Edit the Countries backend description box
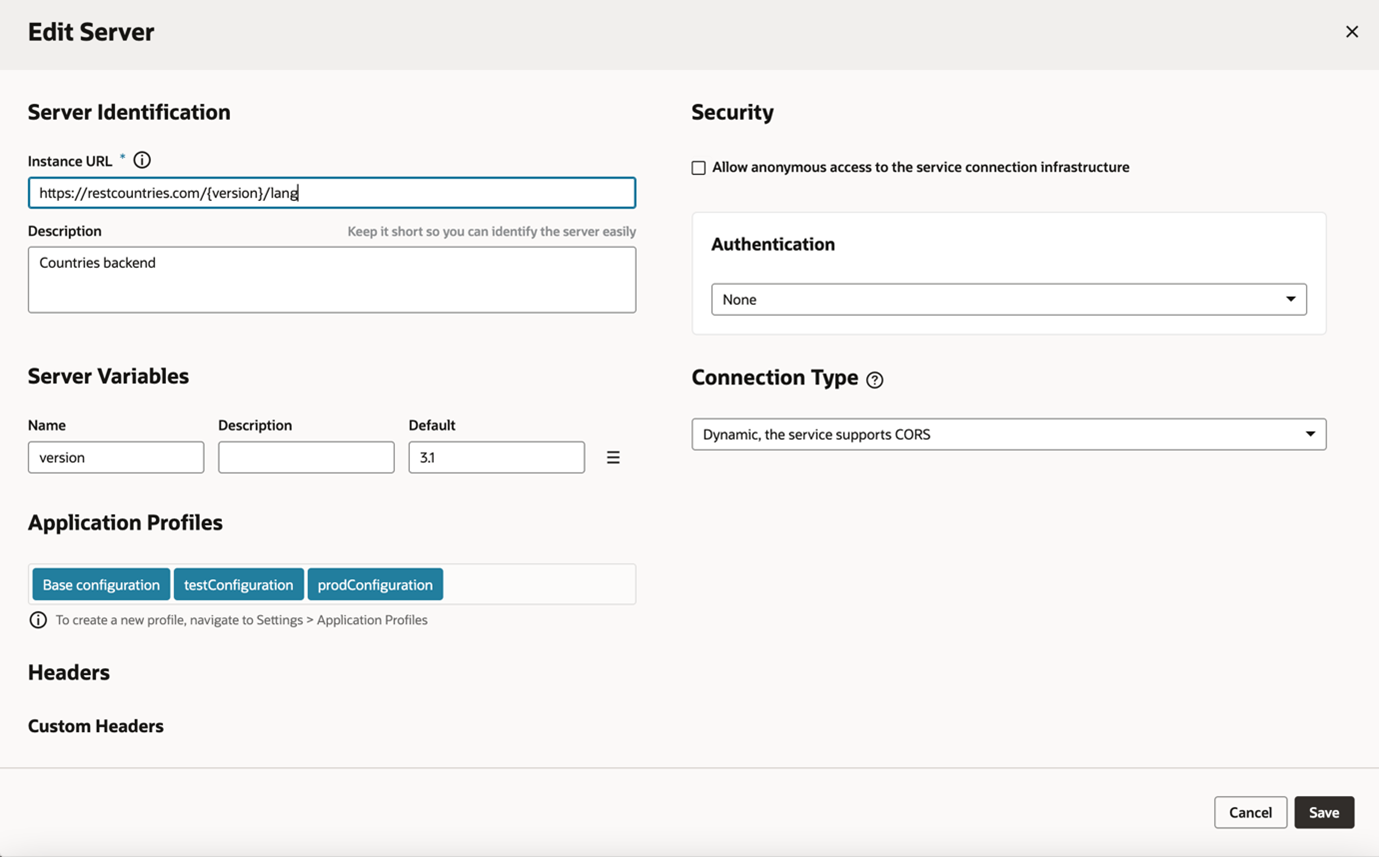 pyautogui.click(x=332, y=280)
